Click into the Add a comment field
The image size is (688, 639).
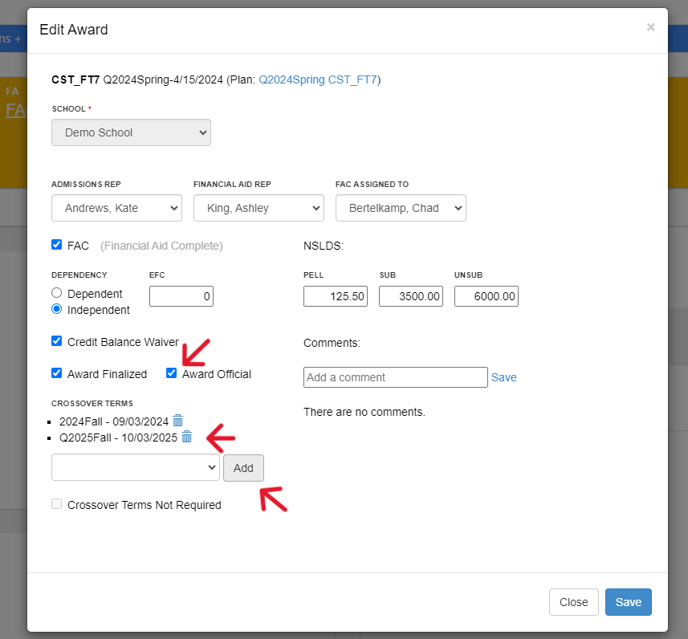[395, 377]
